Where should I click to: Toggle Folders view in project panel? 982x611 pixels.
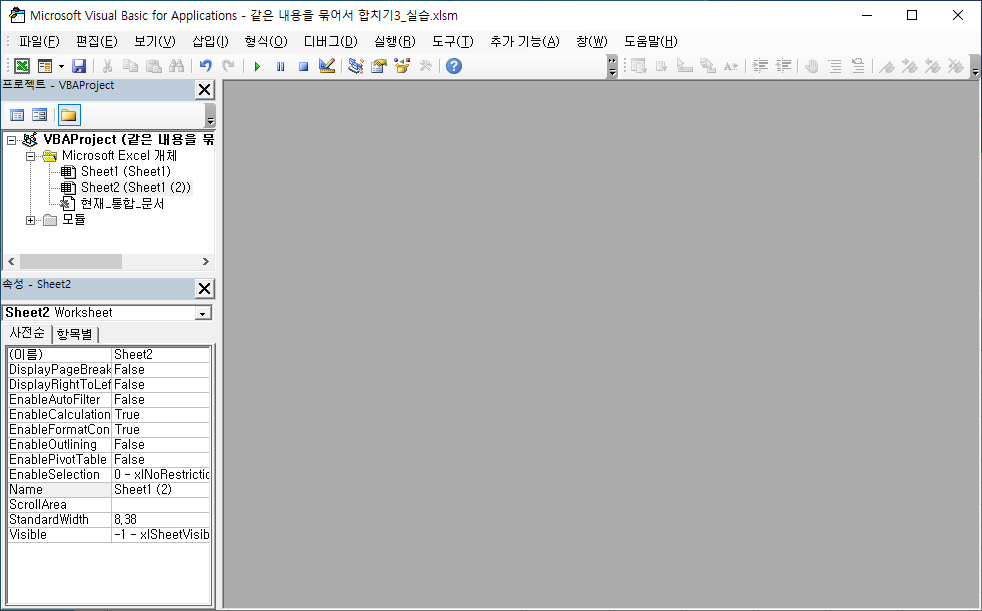pos(69,115)
